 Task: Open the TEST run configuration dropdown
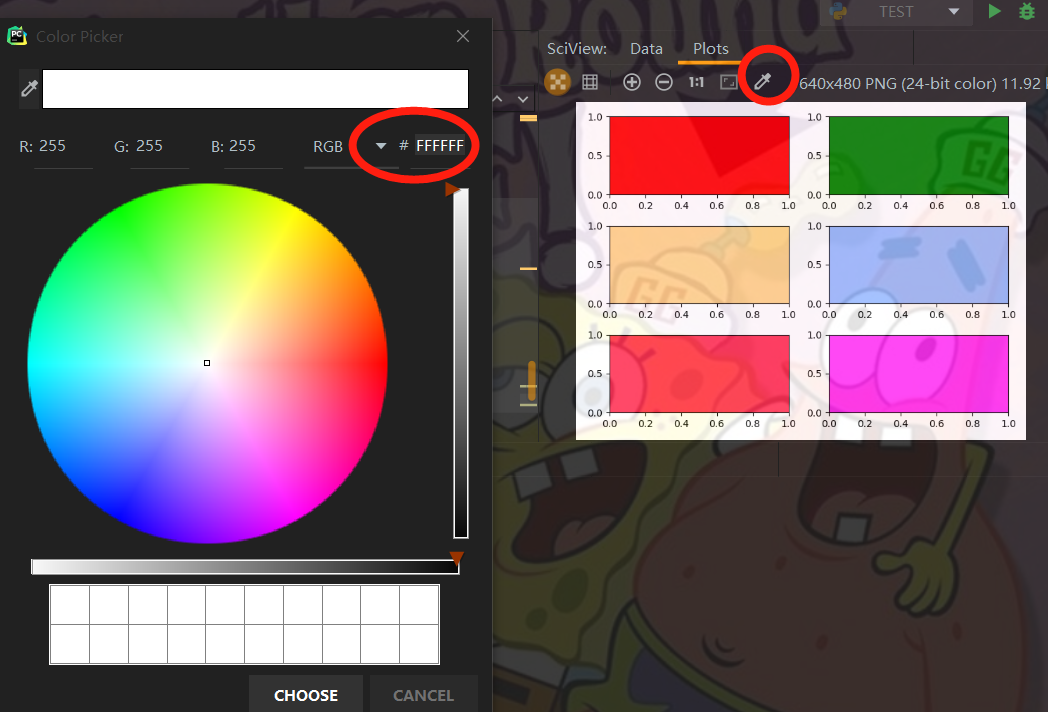954,11
